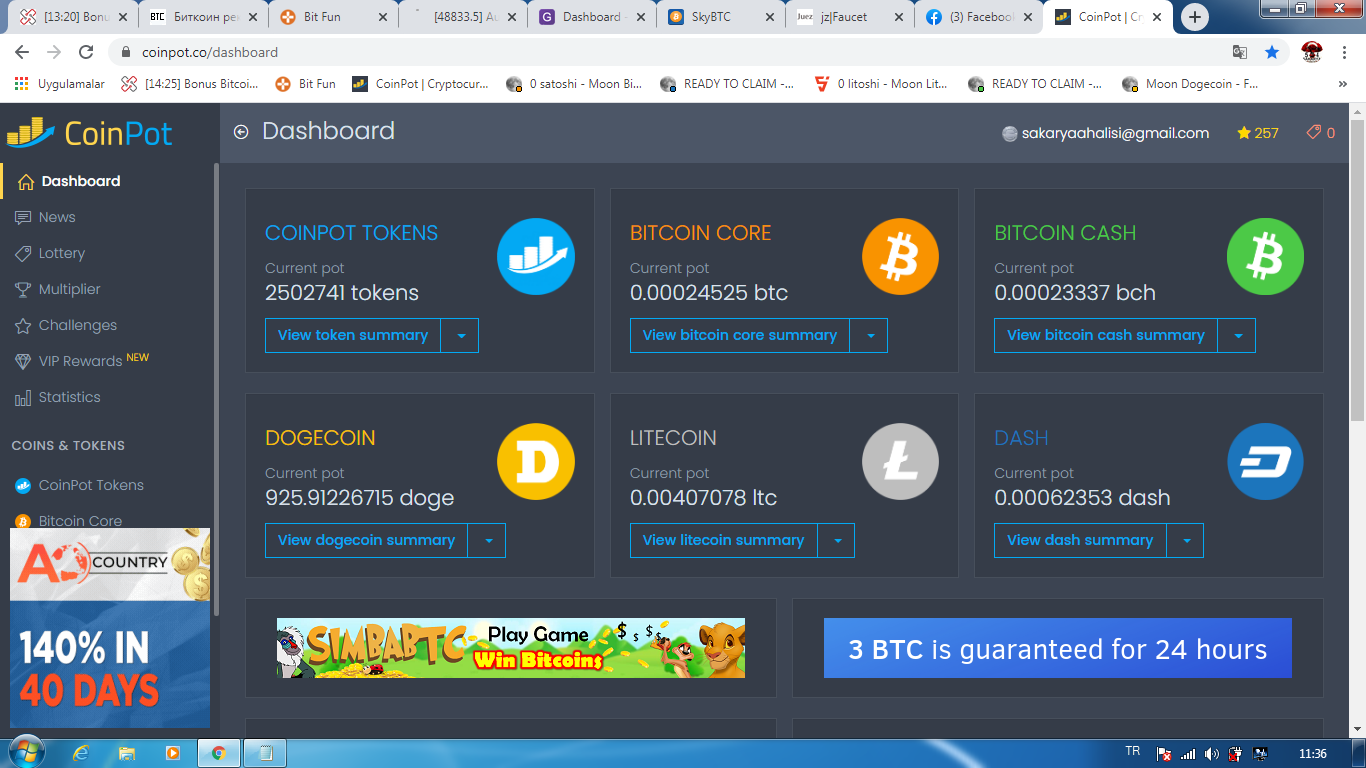Expand the bitcoin cash summary dropdown arrow
The image size is (1366, 768).
1237,336
